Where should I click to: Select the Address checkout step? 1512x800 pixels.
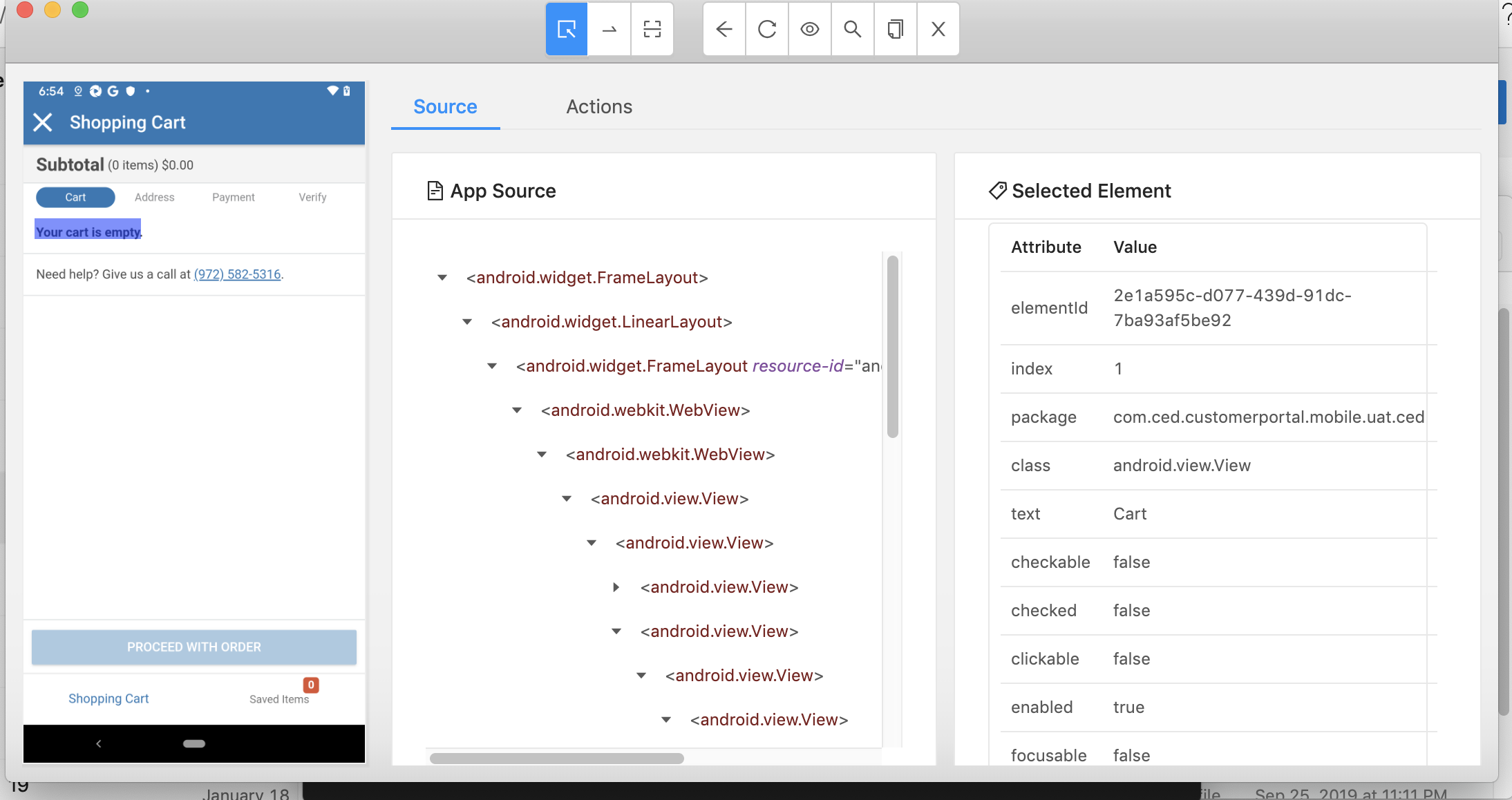click(x=155, y=198)
